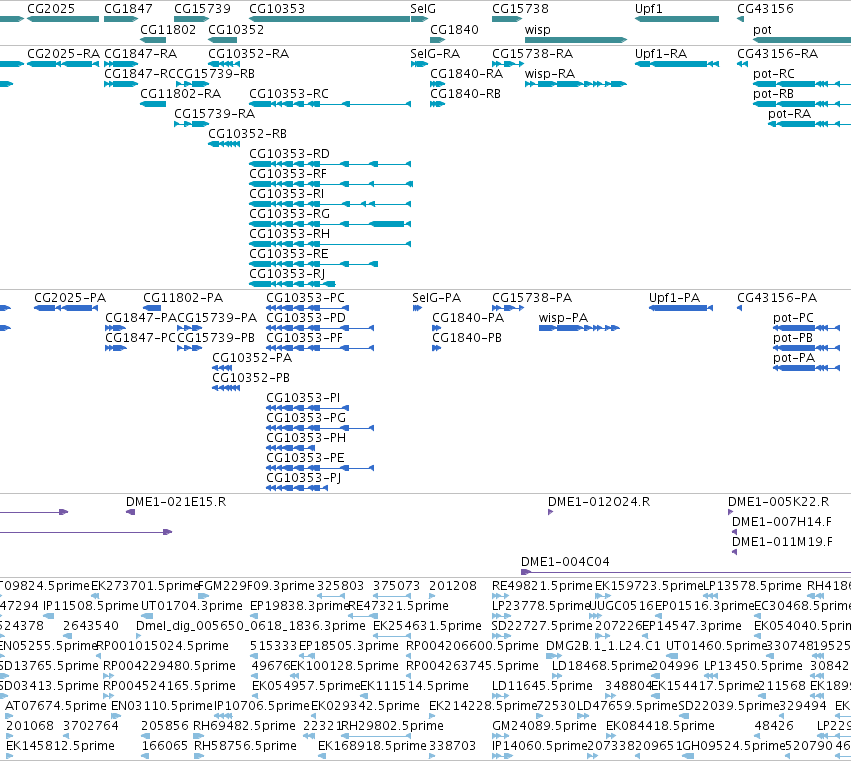The image size is (851, 761).
Task: Open the CG15739-RA transcript label
Action: 214,114
